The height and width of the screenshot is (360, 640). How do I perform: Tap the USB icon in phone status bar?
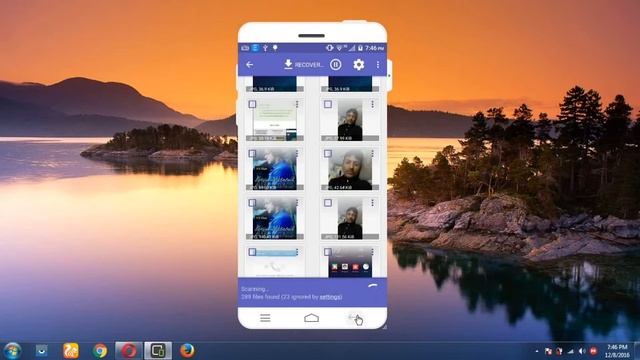(x=265, y=48)
